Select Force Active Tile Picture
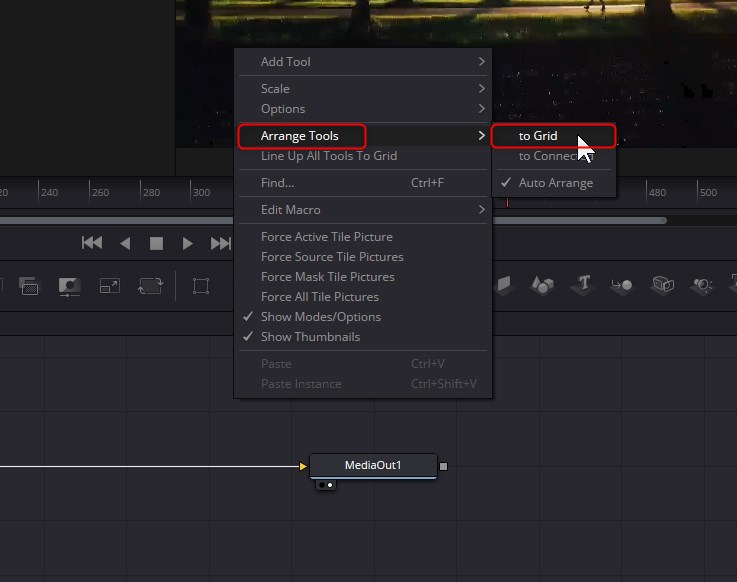The image size is (737, 582). point(363,236)
